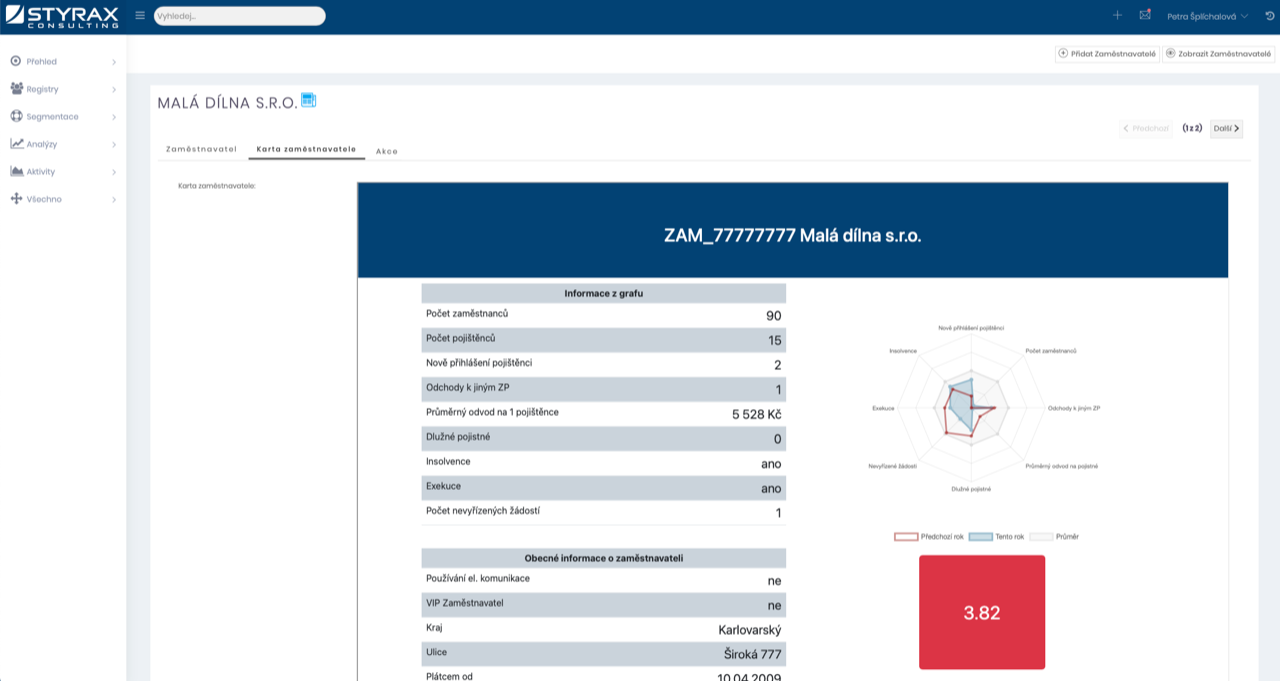1280x681 pixels.
Task: Click the Styrax Consulting logo
Action: click(62, 16)
